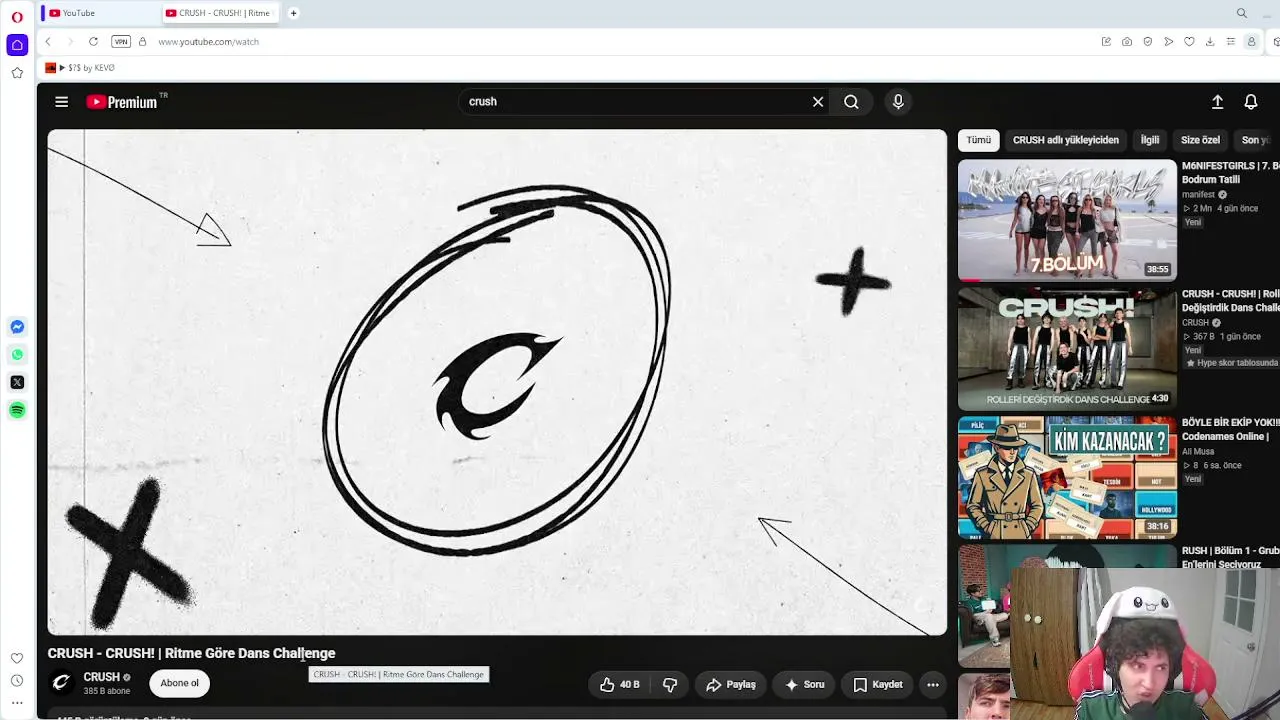Image resolution: width=1280 pixels, height=720 pixels.
Task: Open Opera Easy Setup sliders icon
Action: click(1231, 42)
